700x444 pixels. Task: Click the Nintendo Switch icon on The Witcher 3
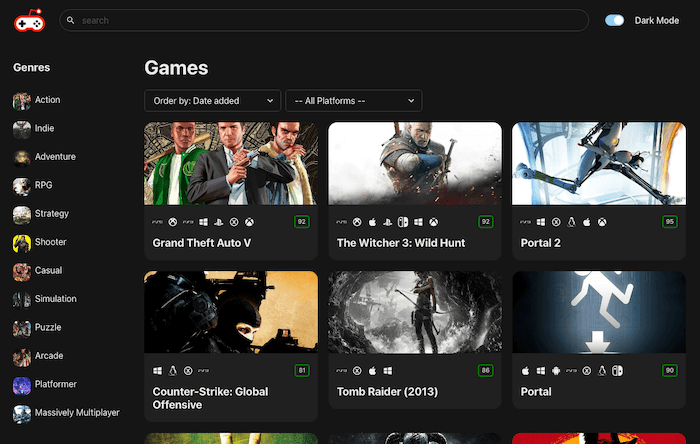[x=403, y=222]
